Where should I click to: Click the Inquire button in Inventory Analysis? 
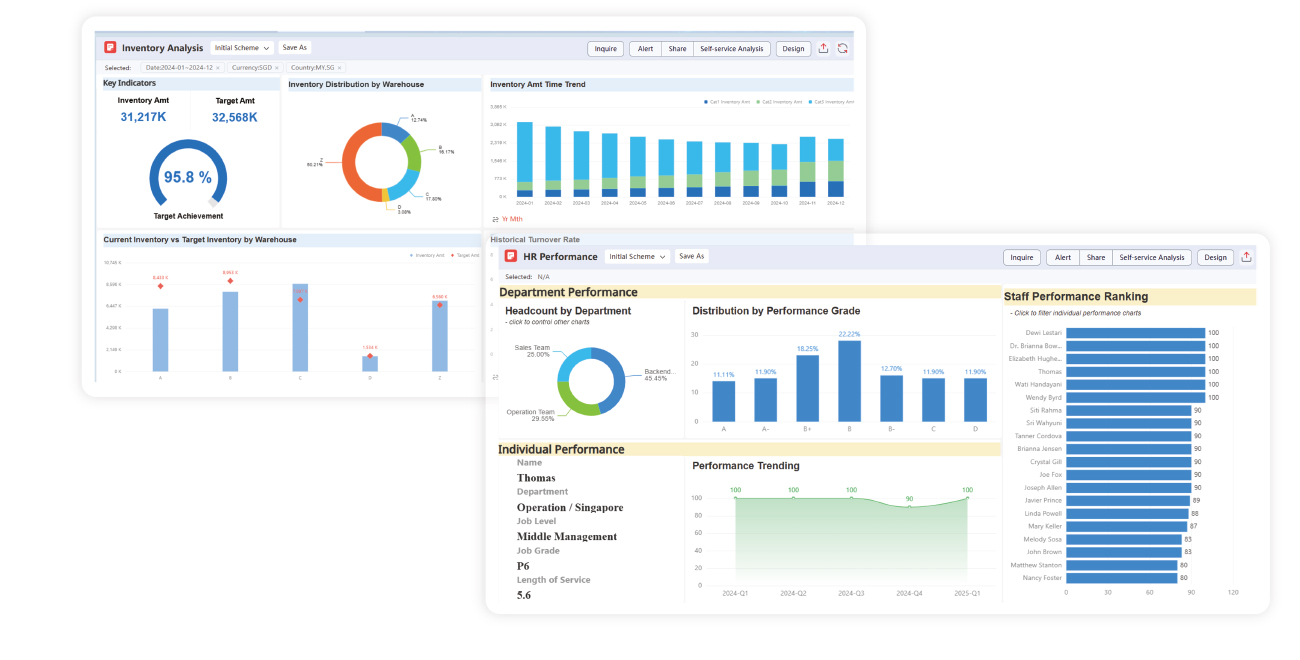point(605,48)
